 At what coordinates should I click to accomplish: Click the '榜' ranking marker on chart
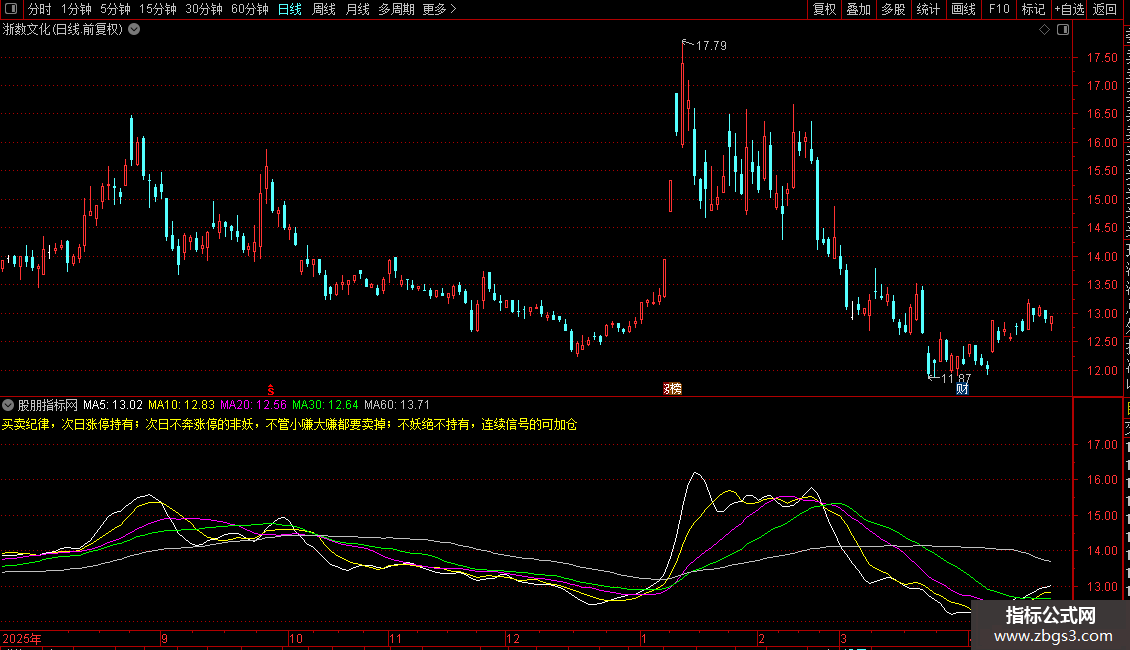(x=673, y=388)
